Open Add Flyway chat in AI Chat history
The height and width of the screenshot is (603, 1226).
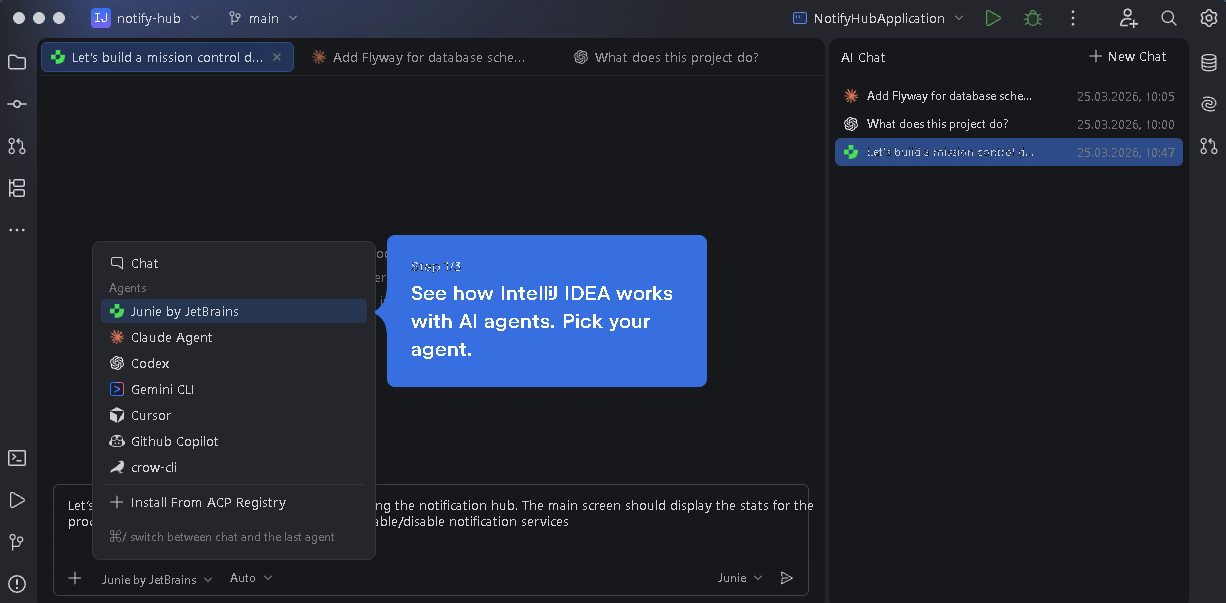[x=1009, y=96]
